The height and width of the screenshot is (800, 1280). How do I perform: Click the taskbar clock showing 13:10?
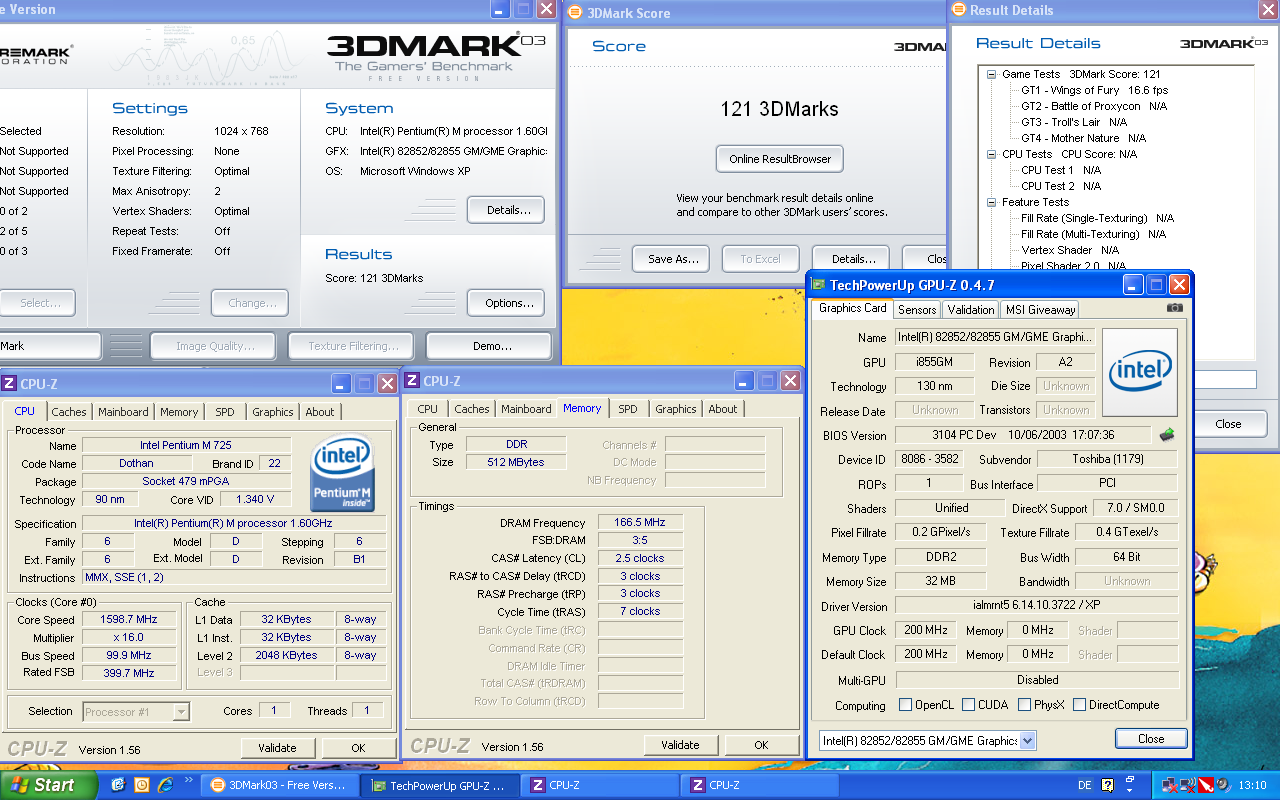pyautogui.click(x=1252, y=786)
